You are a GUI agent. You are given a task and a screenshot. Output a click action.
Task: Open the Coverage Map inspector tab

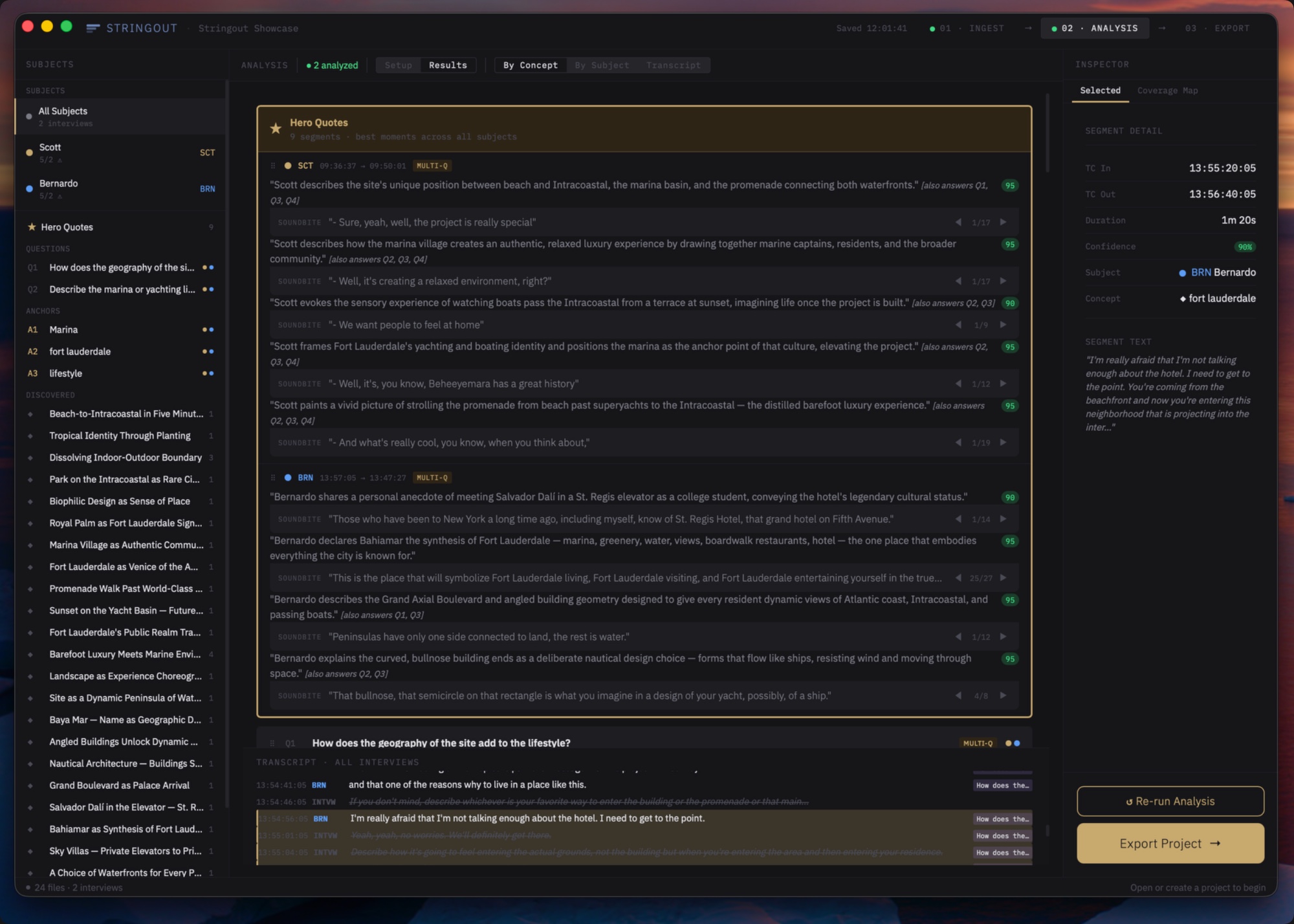tap(1167, 91)
